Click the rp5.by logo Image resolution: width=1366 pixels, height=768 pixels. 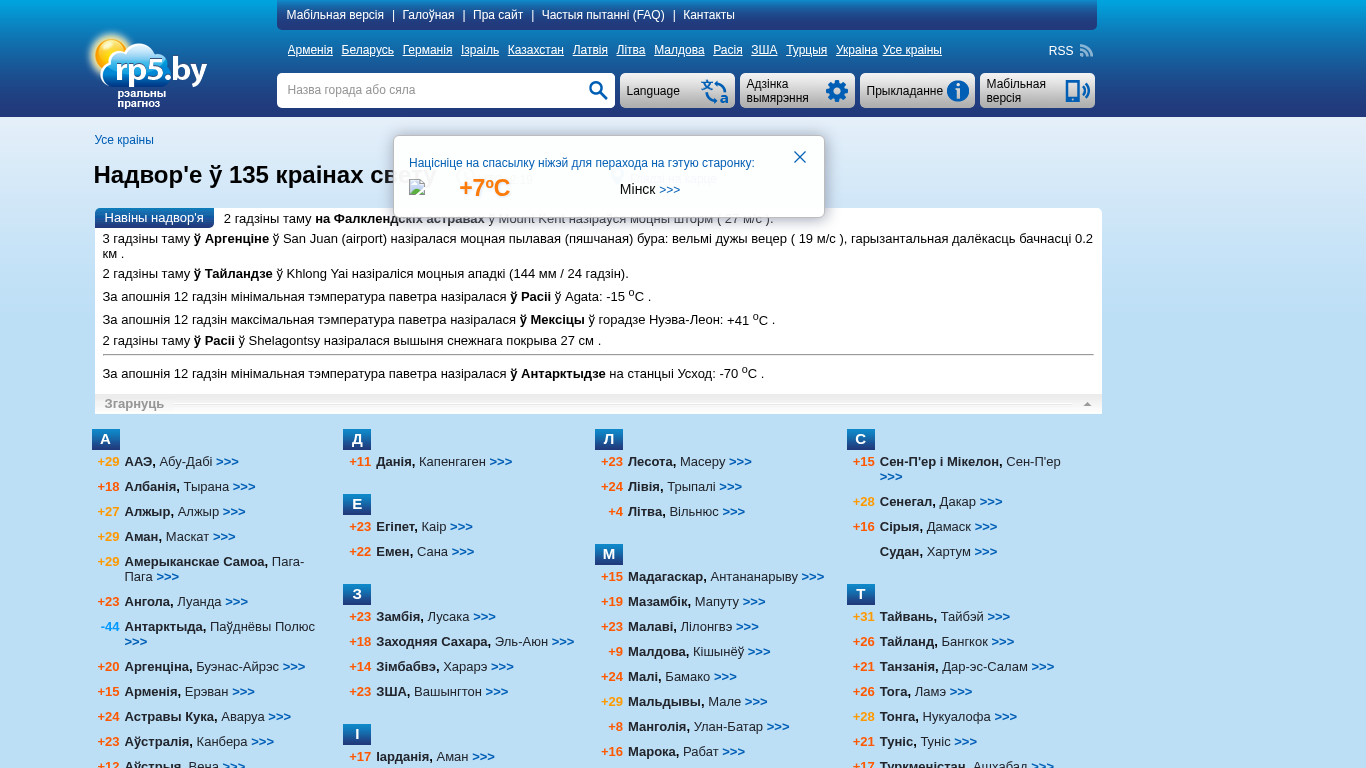point(148,70)
